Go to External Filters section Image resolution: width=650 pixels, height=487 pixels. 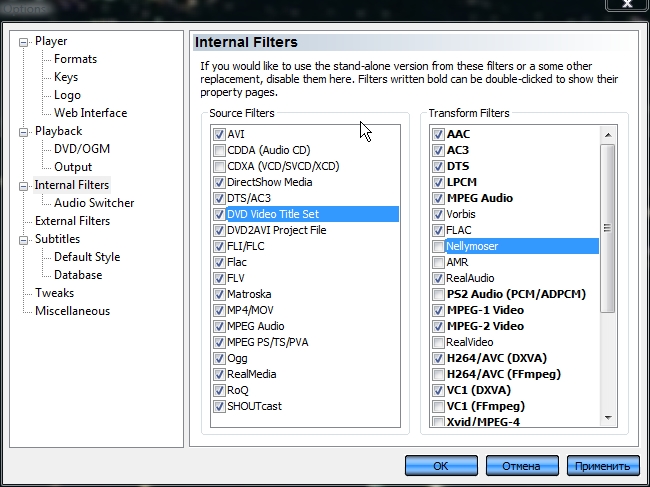click(x=72, y=221)
